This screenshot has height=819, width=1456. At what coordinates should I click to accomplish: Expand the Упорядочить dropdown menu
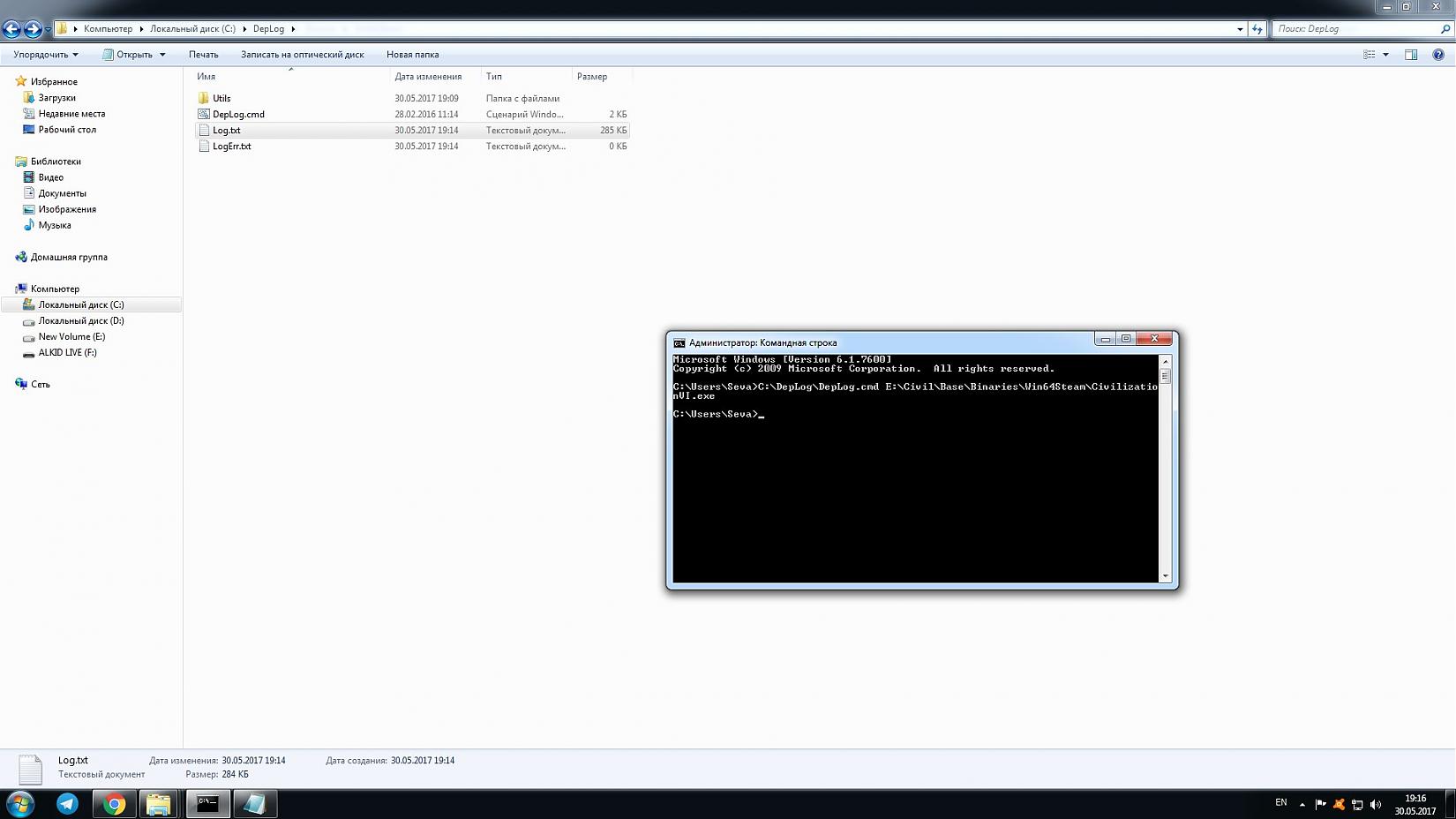(x=46, y=55)
